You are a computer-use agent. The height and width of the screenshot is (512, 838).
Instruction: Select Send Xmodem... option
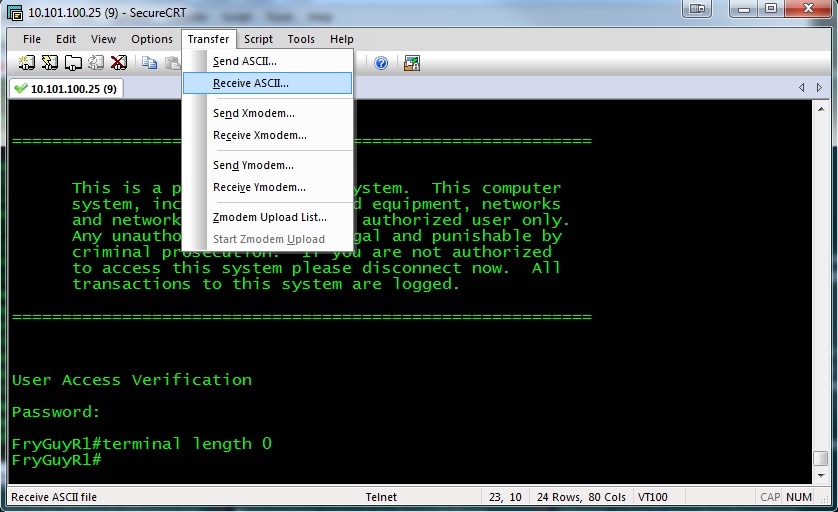[x=267, y=113]
